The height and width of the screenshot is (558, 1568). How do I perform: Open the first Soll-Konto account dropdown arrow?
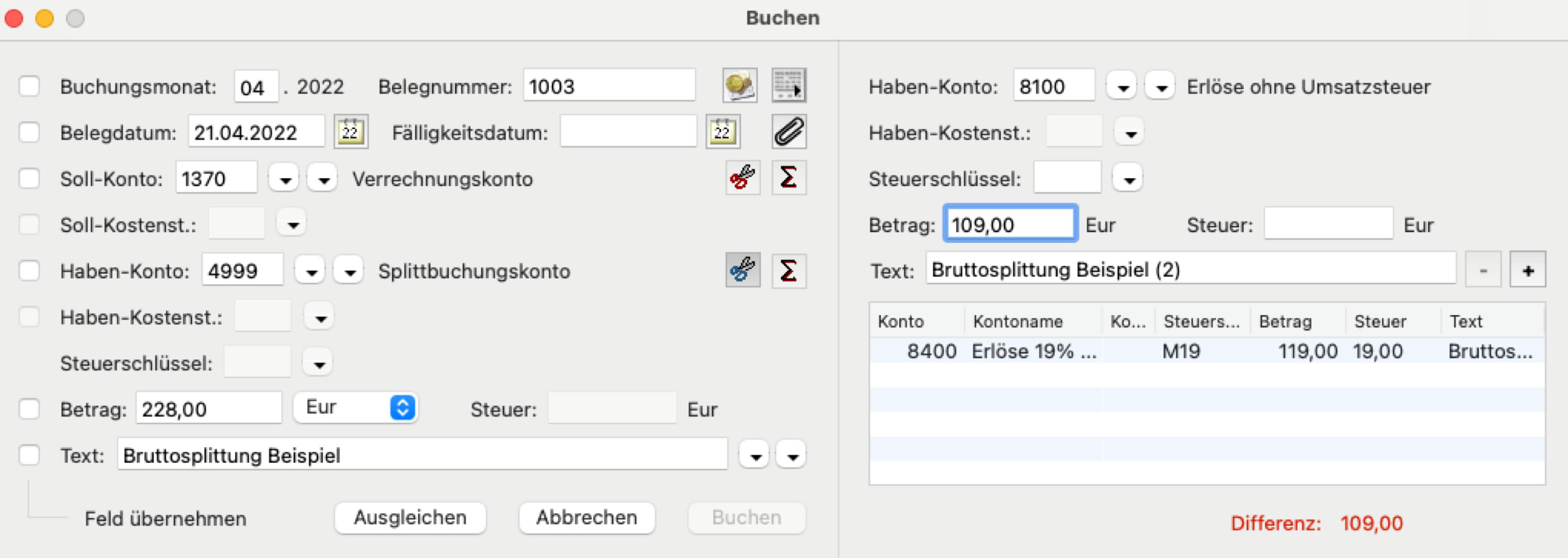pyautogui.click(x=285, y=179)
